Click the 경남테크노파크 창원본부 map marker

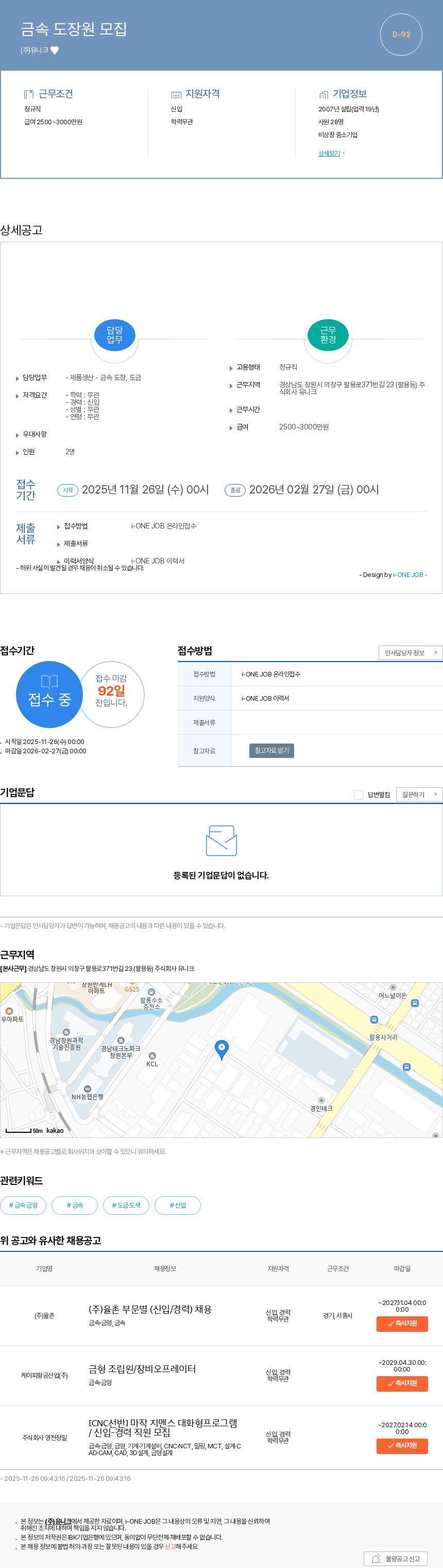121,1048
